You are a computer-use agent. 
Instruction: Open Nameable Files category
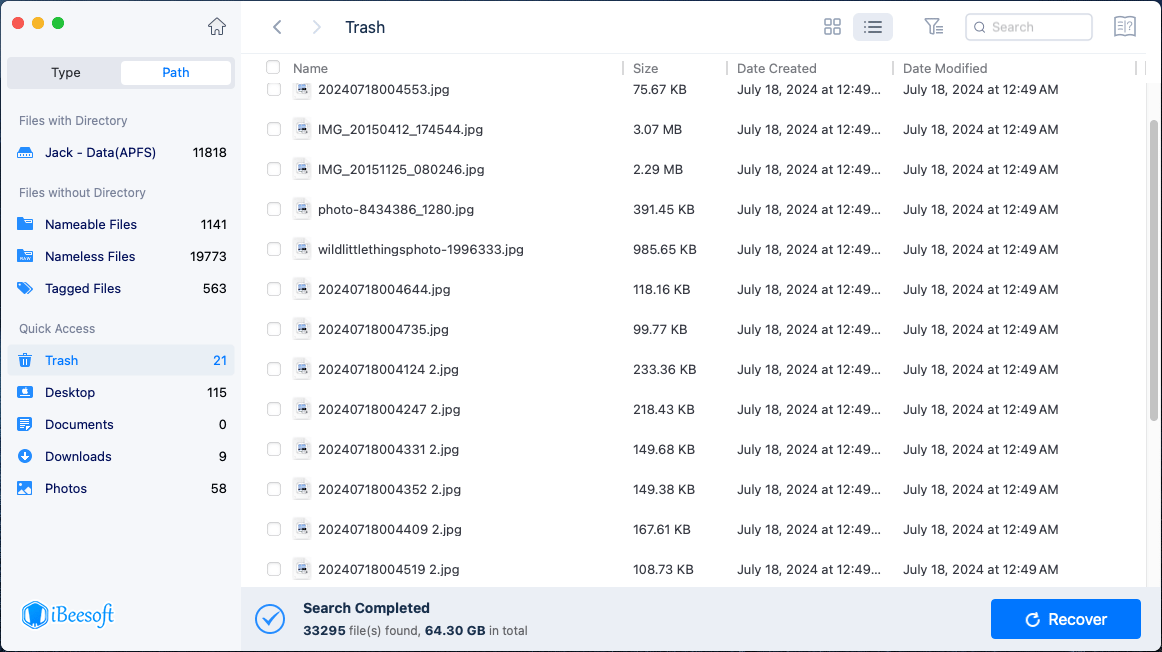tap(121, 224)
